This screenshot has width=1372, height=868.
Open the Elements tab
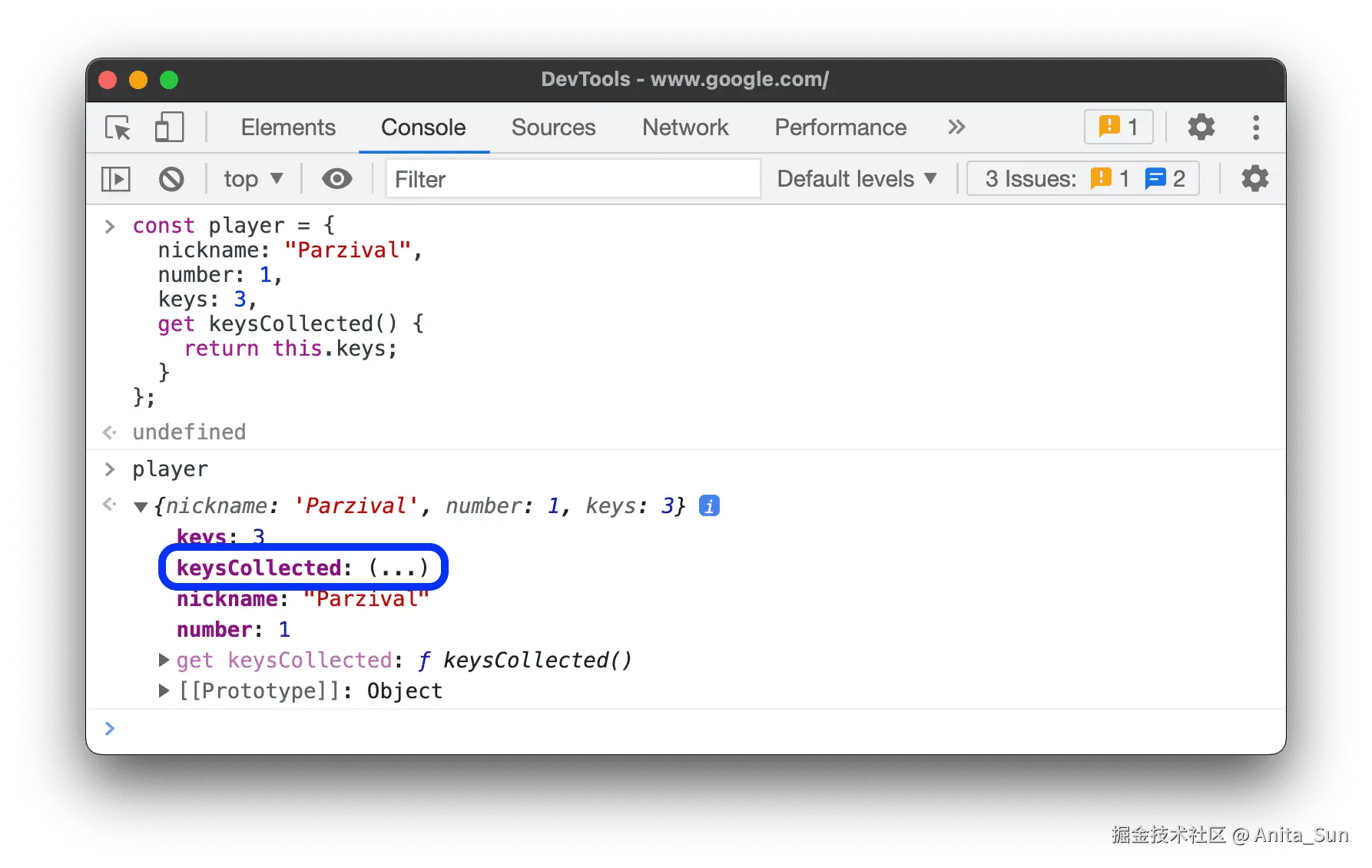(288, 128)
